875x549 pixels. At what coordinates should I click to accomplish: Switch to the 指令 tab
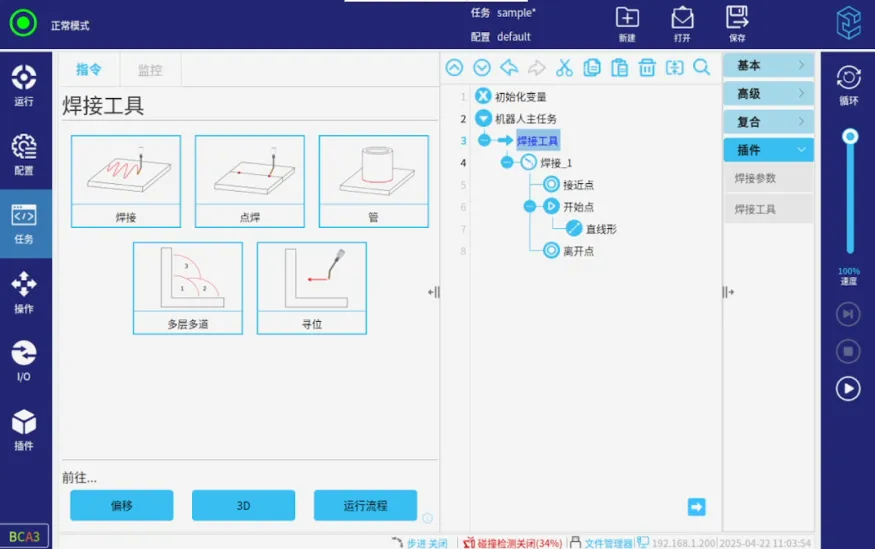[x=89, y=69]
